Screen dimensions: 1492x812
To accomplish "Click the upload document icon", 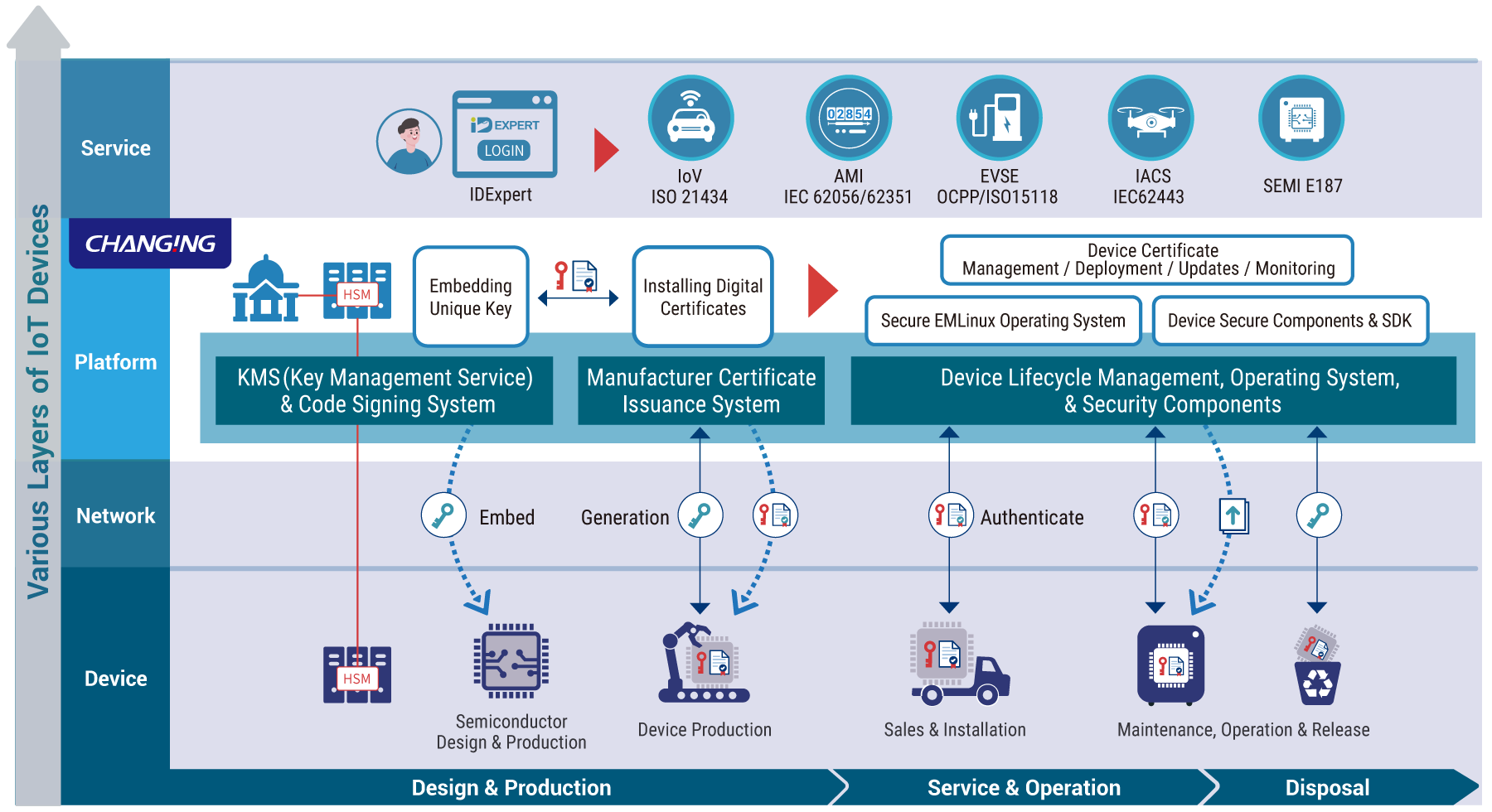I will [x=1233, y=516].
